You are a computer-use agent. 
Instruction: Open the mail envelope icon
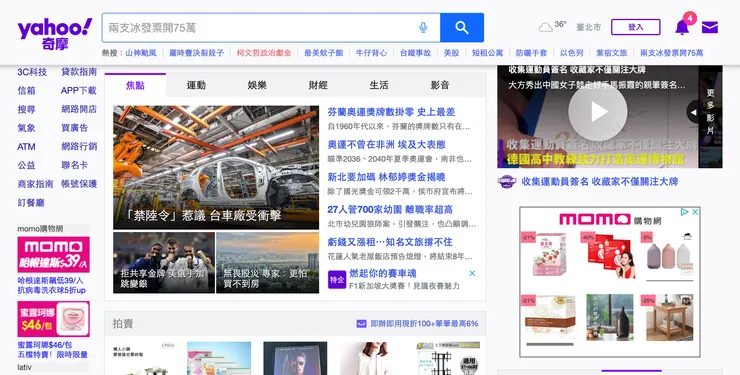click(710, 28)
